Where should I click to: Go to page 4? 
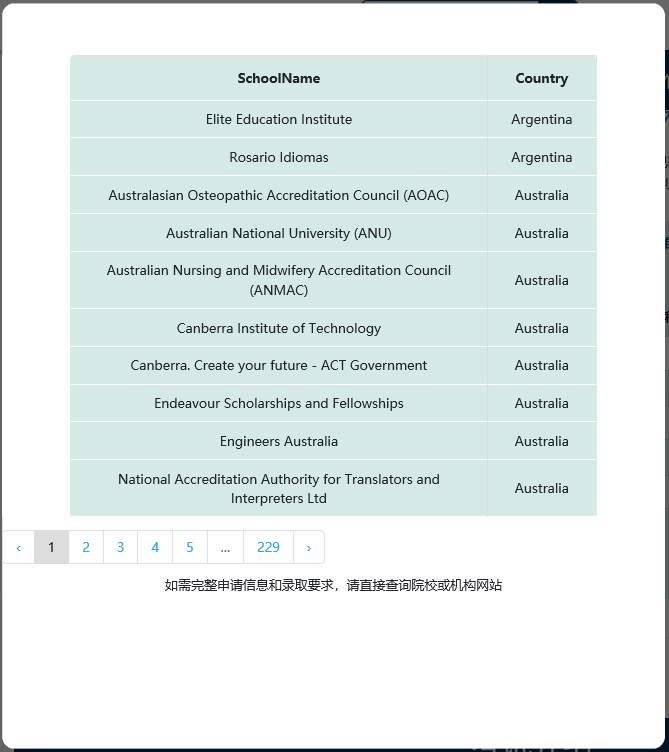pos(155,547)
